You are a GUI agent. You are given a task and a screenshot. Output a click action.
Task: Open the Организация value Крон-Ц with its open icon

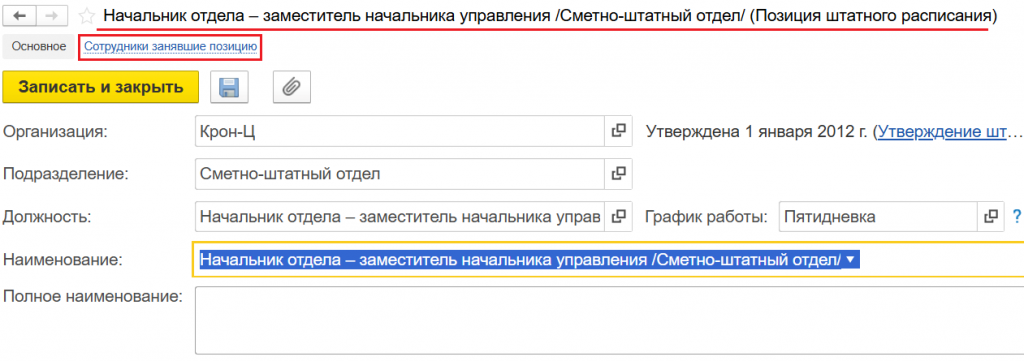point(618,131)
